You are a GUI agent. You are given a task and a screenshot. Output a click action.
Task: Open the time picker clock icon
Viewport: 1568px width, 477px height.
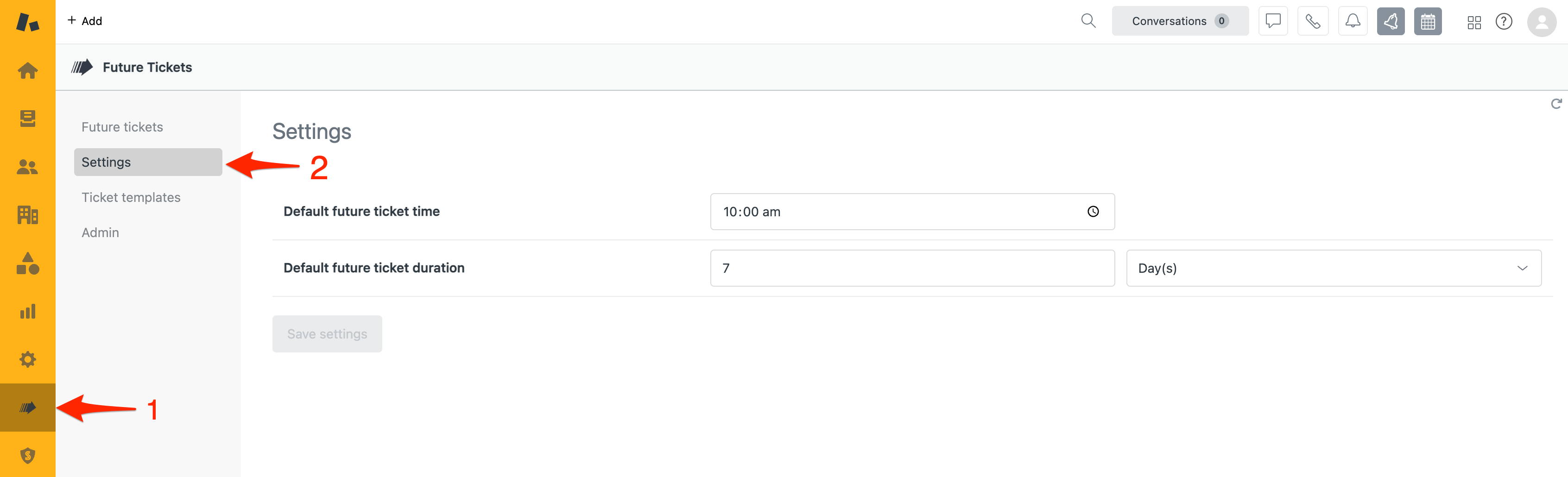coord(1093,212)
